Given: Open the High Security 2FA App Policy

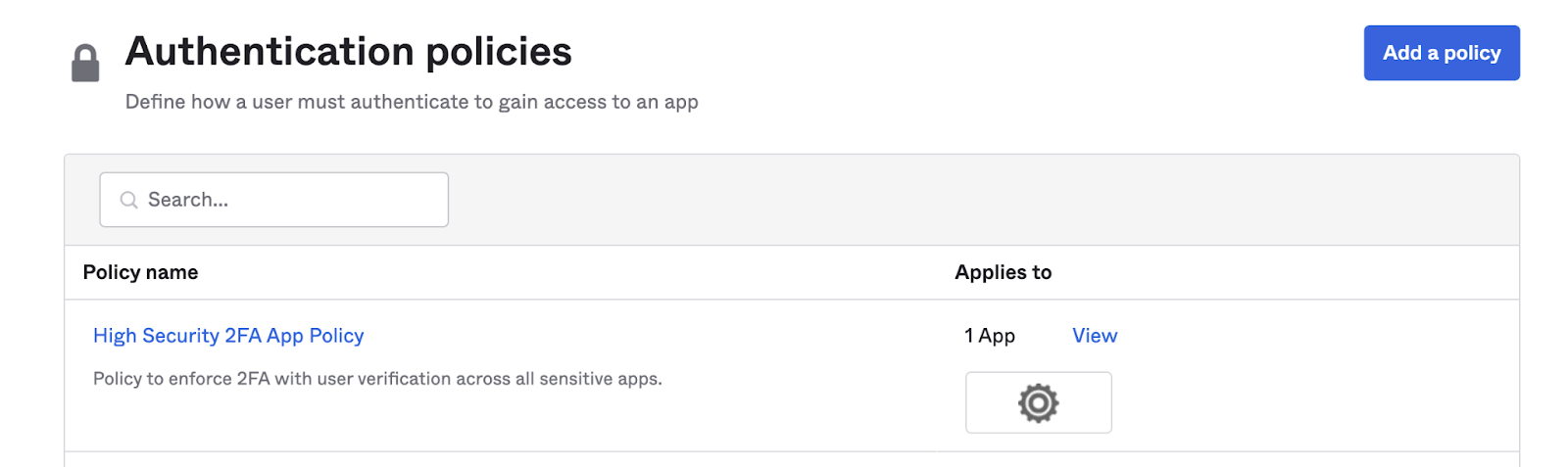Looking at the screenshot, I should tap(228, 336).
